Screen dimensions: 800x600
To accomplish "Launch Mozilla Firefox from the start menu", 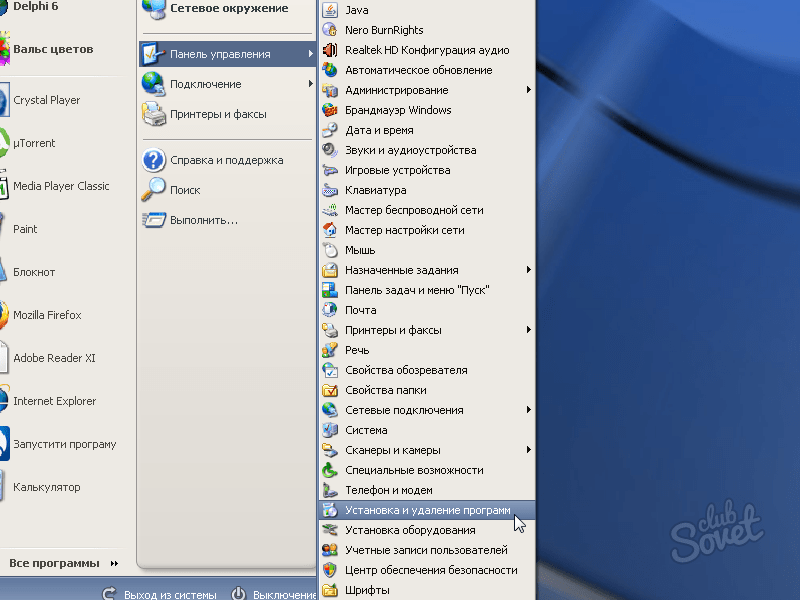I will [46, 315].
